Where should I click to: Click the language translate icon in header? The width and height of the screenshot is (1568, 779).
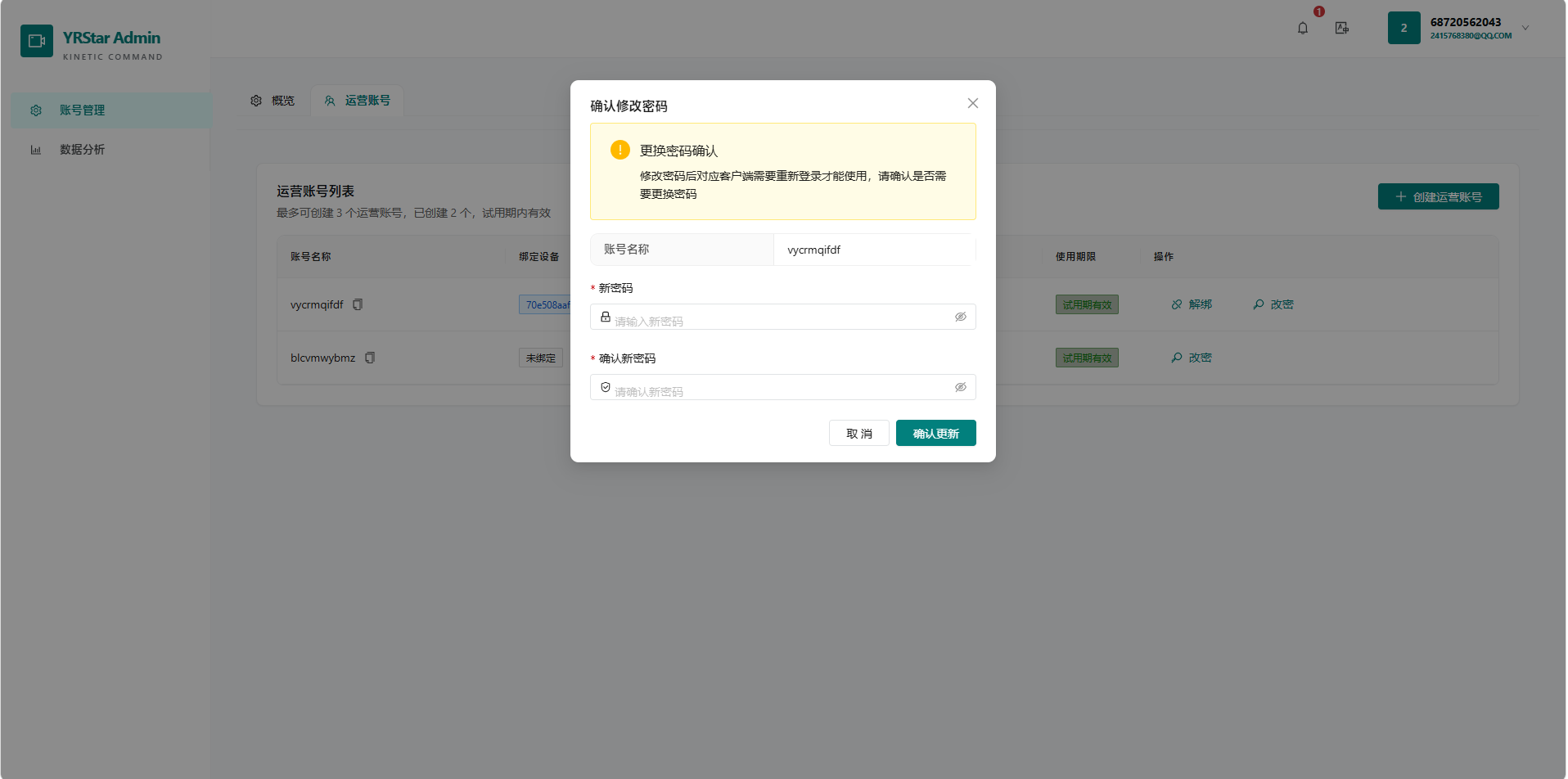[1342, 29]
